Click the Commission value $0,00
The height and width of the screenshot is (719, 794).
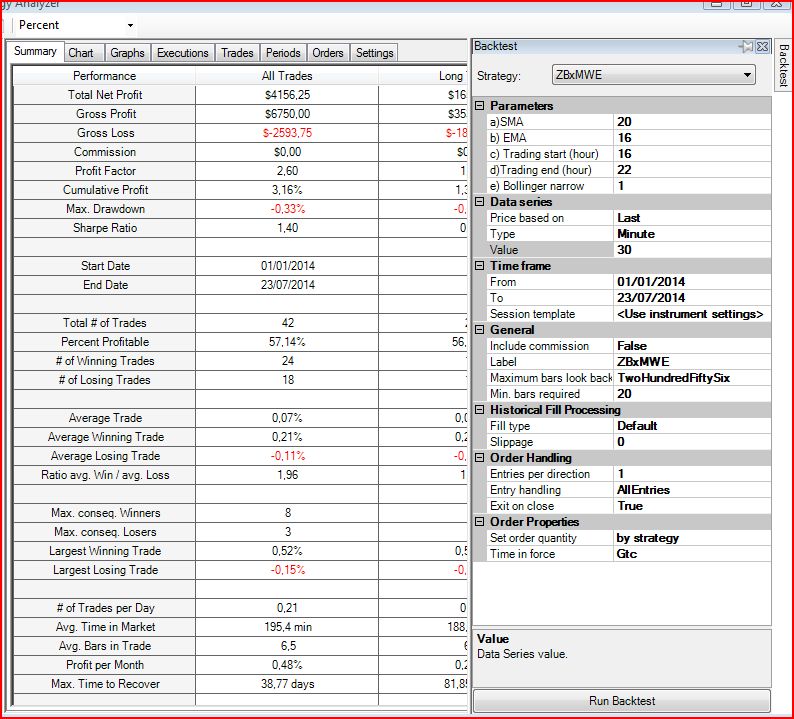coord(287,152)
